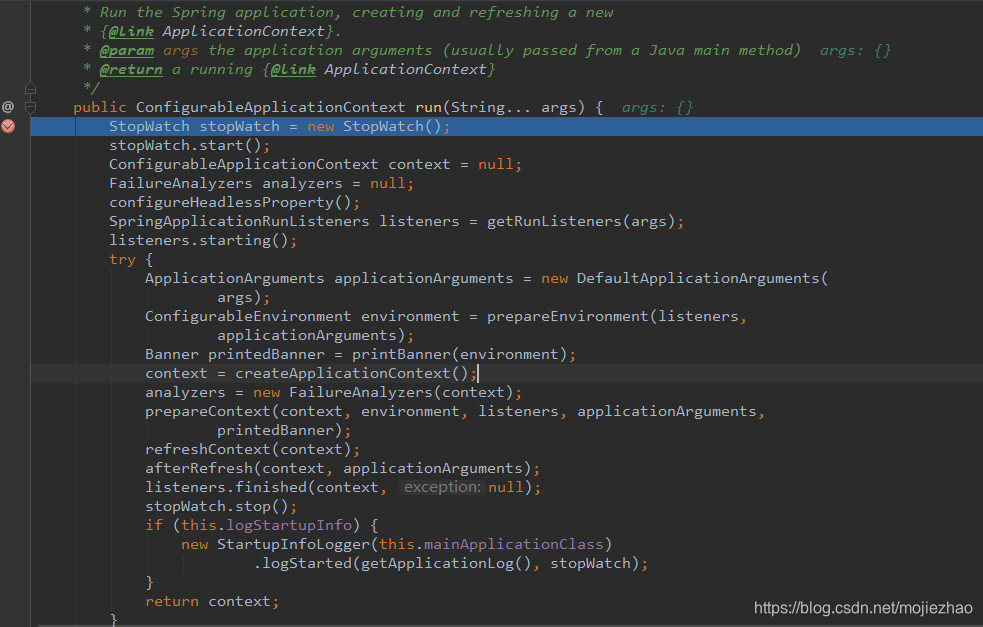Viewport: 983px width, 627px height.
Task: Click 'FailureAnalyzers analyzers' declaration
Action: tap(226, 183)
